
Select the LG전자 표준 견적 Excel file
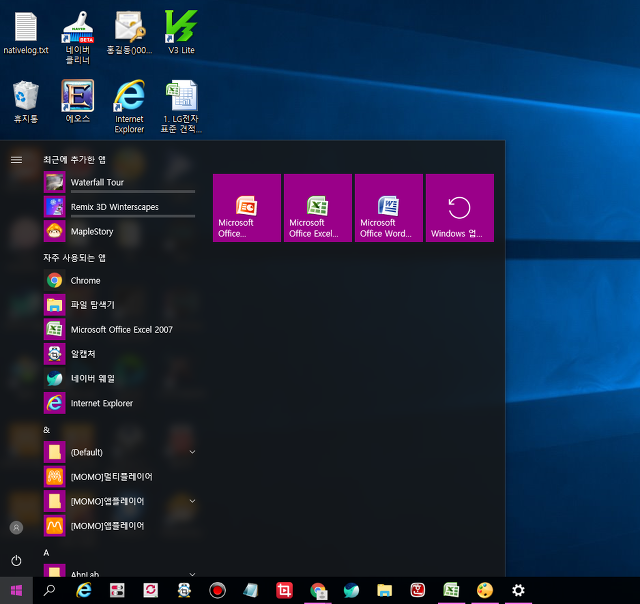pyautogui.click(x=181, y=106)
